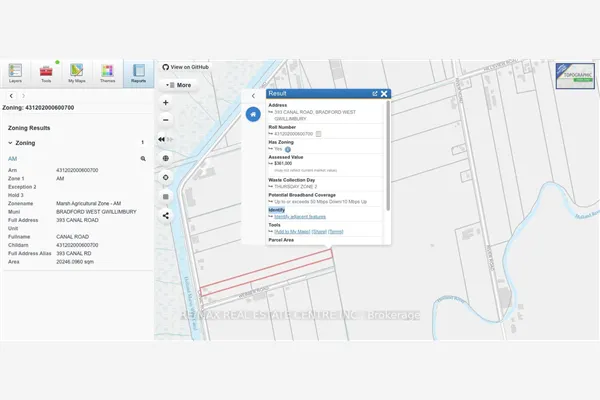Collapse the Result popup side arrow

click(x=253, y=96)
